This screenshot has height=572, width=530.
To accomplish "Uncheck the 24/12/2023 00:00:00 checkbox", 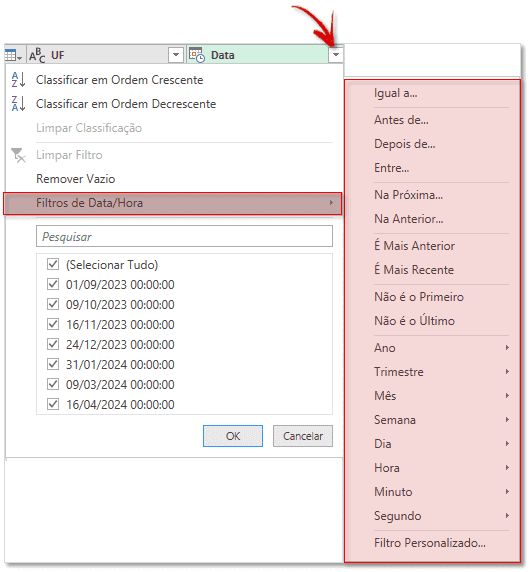I will 53,344.
